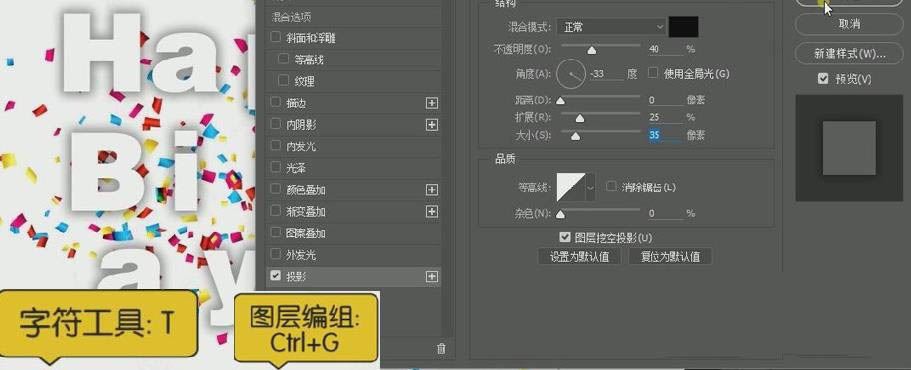Enable the 等高线 sub-option checkbox
911x370 pixels.
pyautogui.click(x=283, y=59)
